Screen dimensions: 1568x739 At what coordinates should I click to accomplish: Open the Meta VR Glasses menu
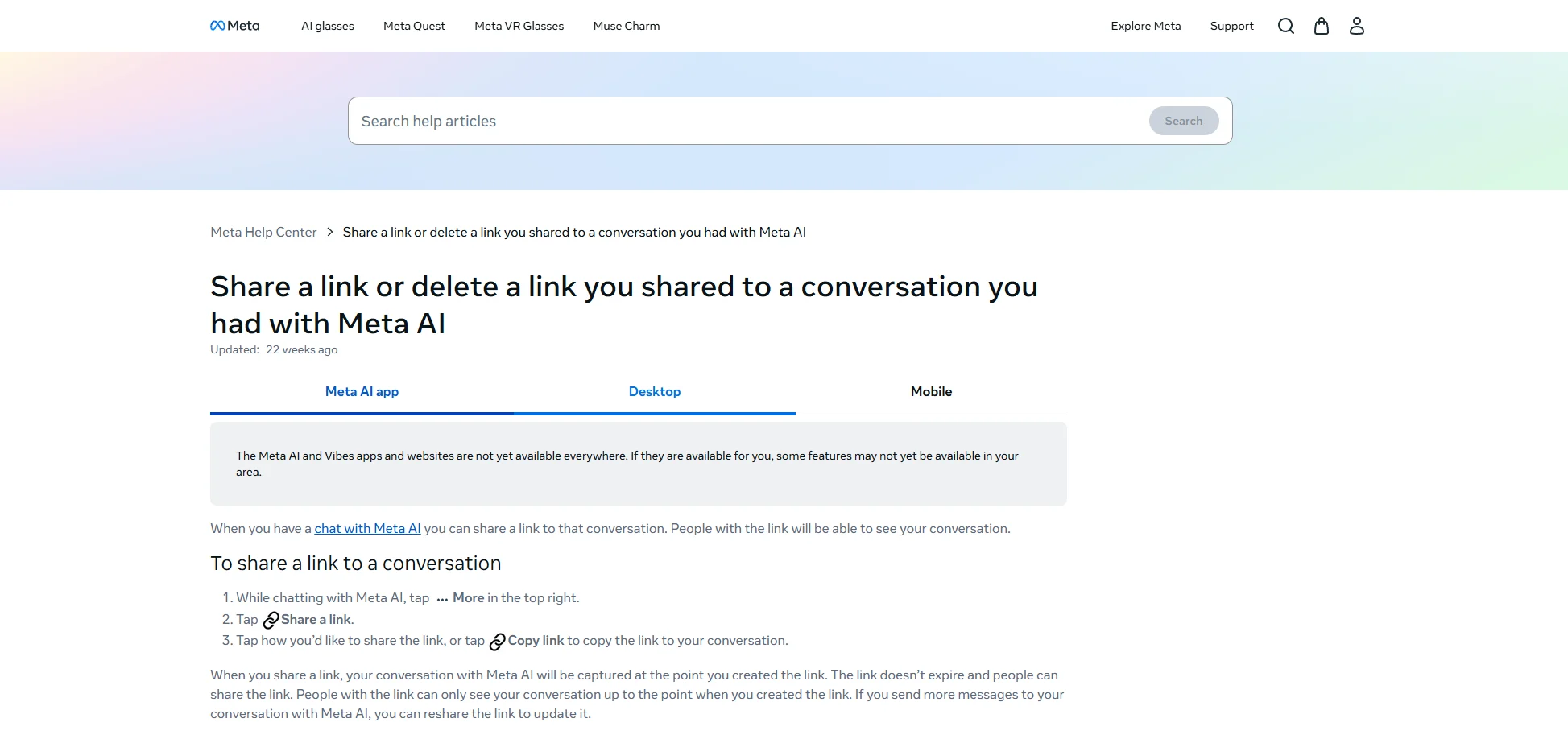(x=519, y=26)
